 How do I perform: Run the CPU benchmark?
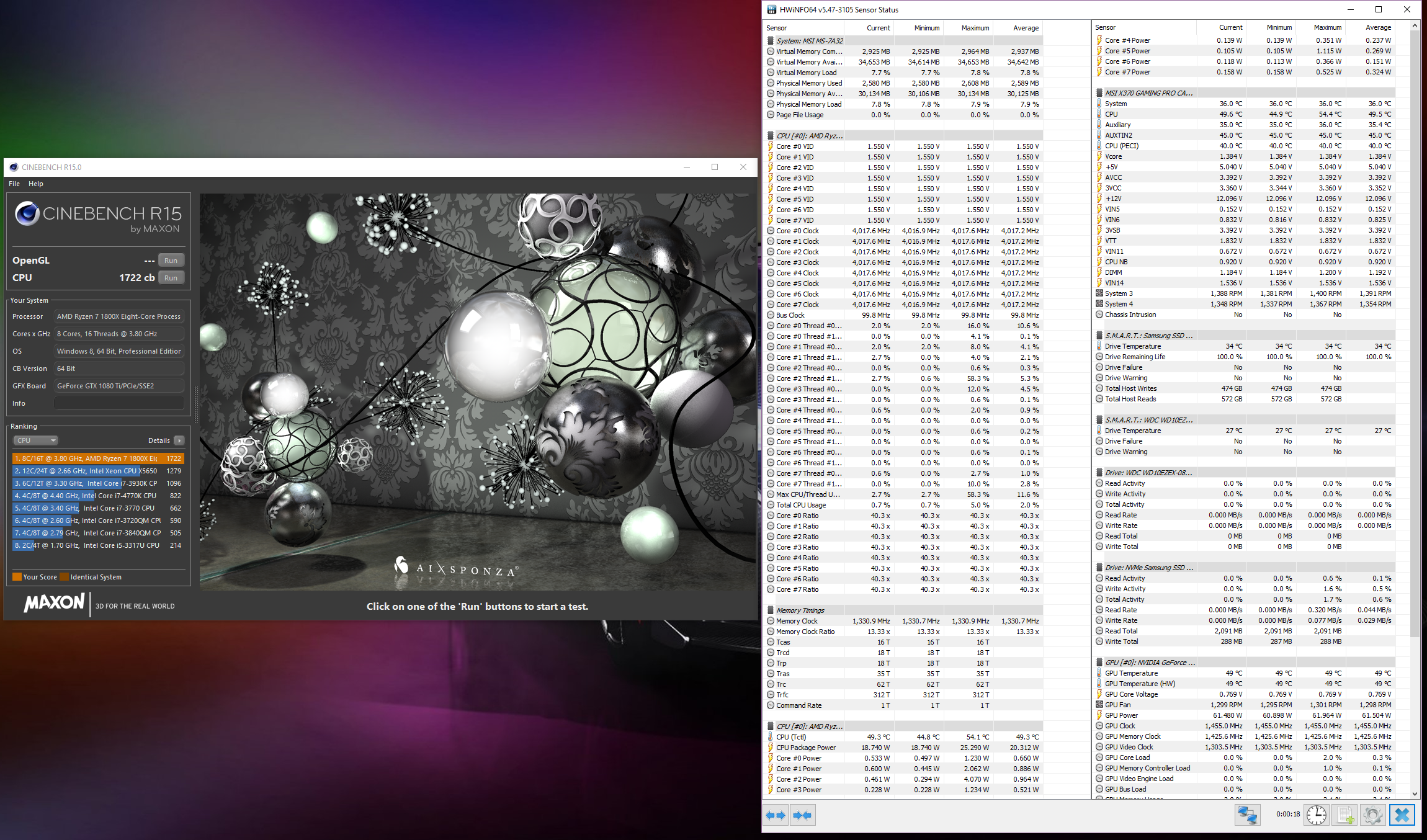point(171,278)
